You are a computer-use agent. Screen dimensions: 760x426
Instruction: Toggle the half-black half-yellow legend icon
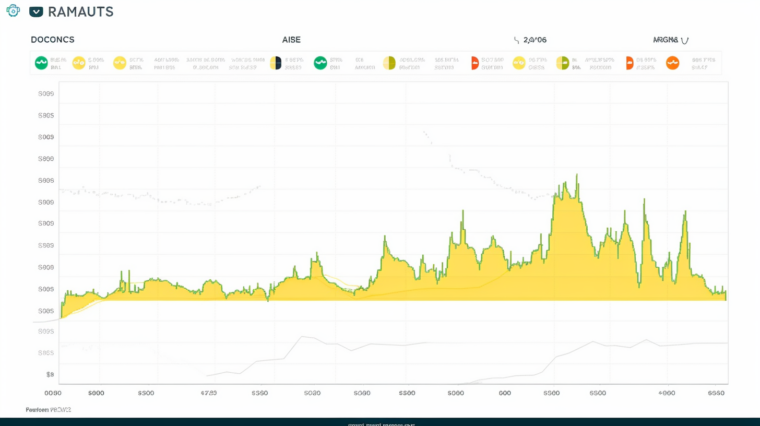274,63
